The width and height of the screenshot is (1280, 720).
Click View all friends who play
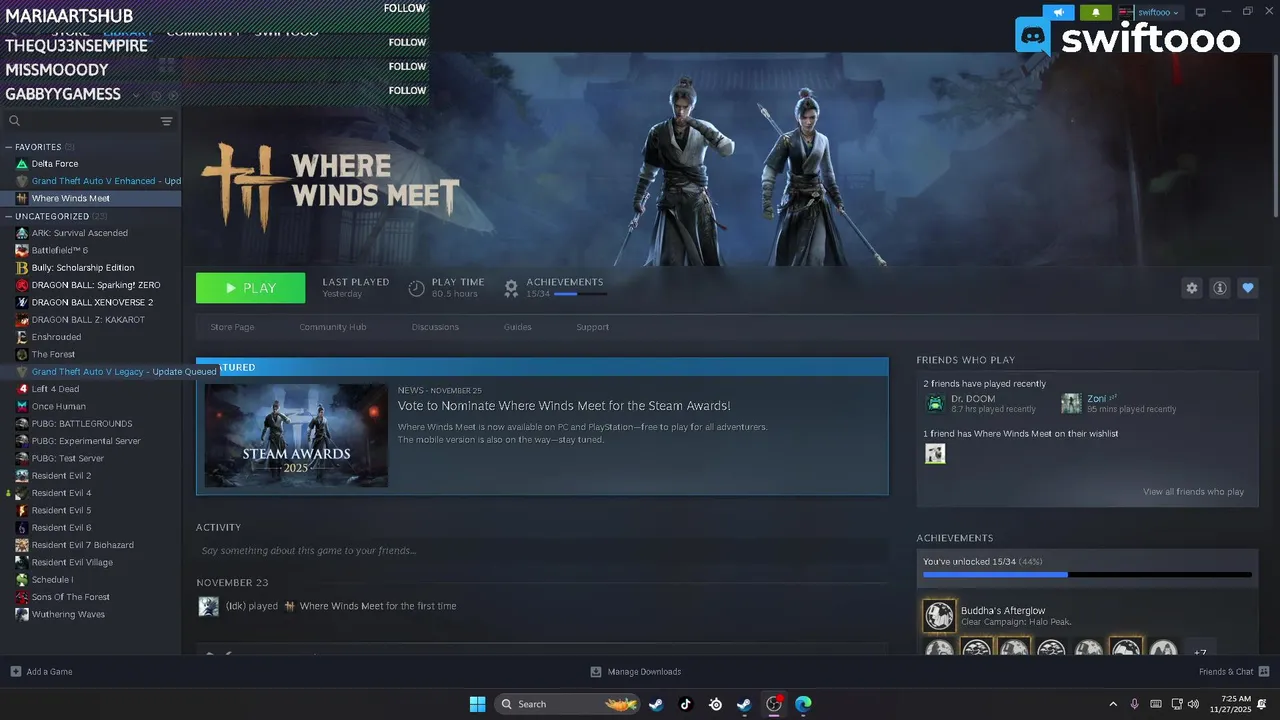coord(1193,492)
